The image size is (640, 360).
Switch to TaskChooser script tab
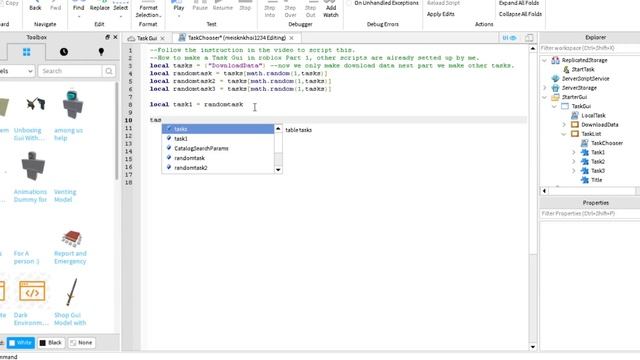236,38
